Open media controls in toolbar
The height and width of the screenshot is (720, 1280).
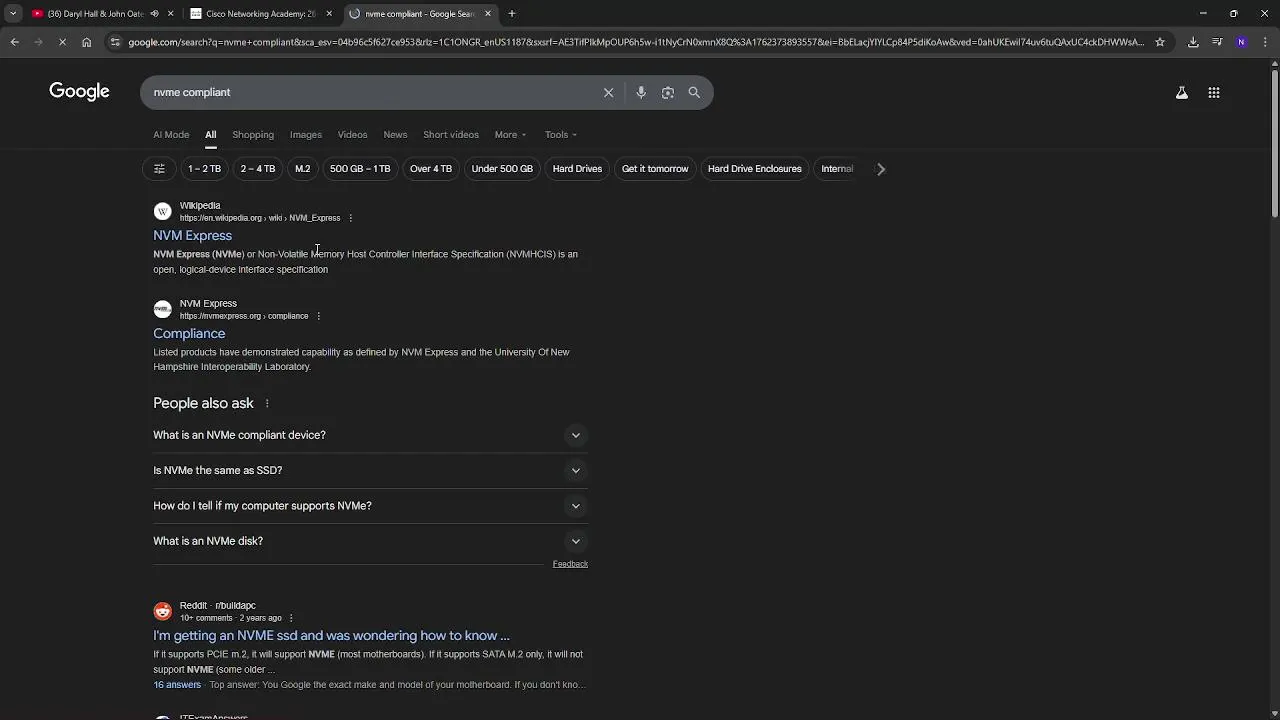(1217, 42)
